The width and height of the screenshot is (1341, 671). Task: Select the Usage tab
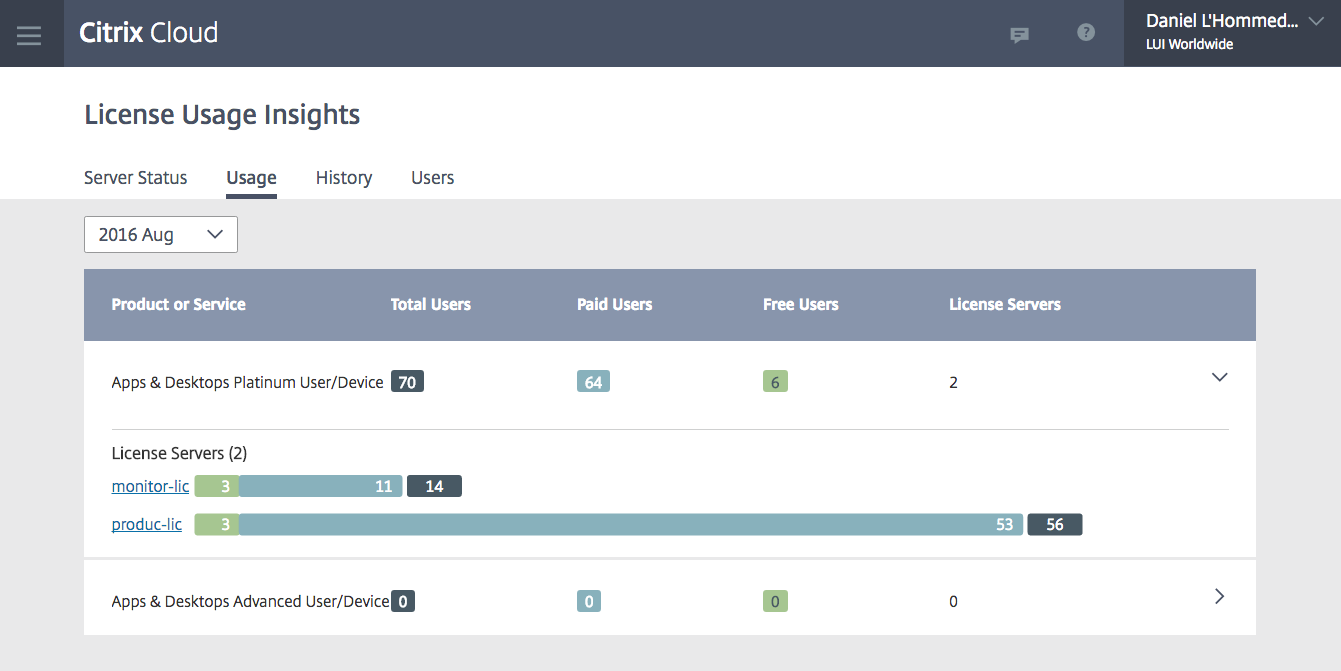[251, 178]
